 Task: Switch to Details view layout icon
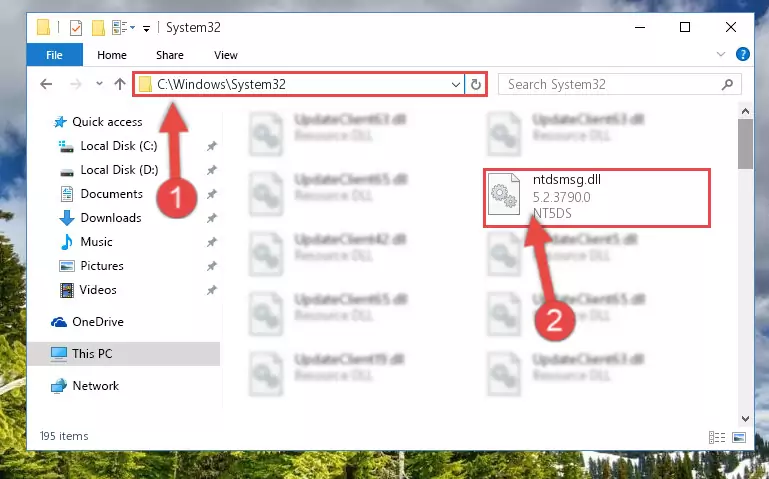click(717, 437)
